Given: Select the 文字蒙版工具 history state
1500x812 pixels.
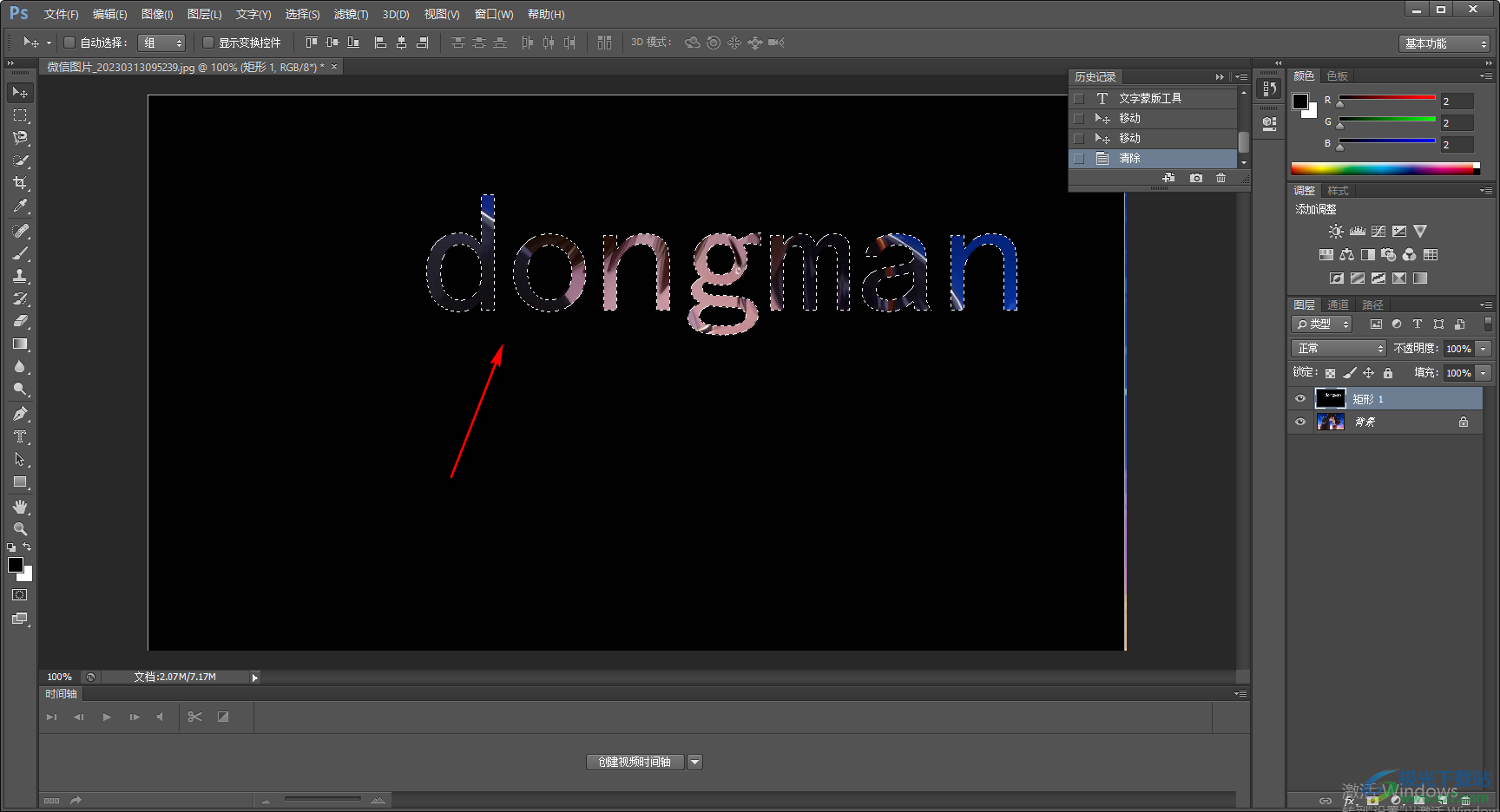Looking at the screenshot, I should 1152,99.
